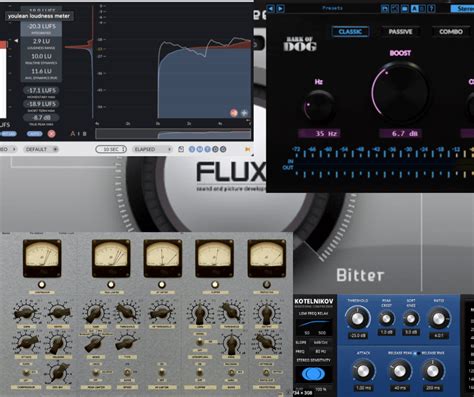Flip the switch above the COMPRESSOR bottom label
The width and height of the screenshot is (474, 397).
pyautogui.click(x=26, y=372)
